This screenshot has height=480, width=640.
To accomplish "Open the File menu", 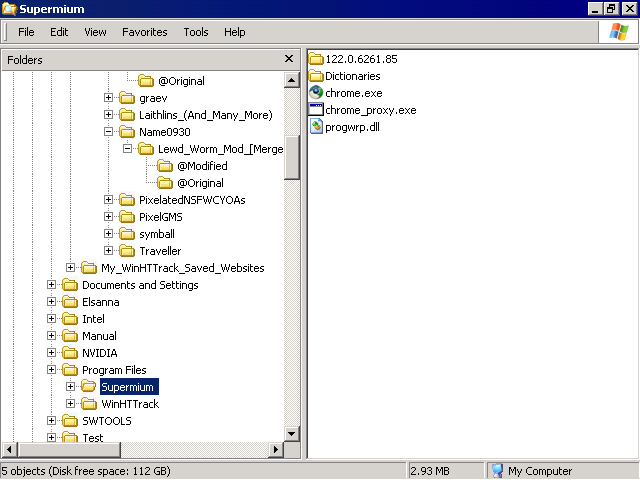I will pos(26,32).
